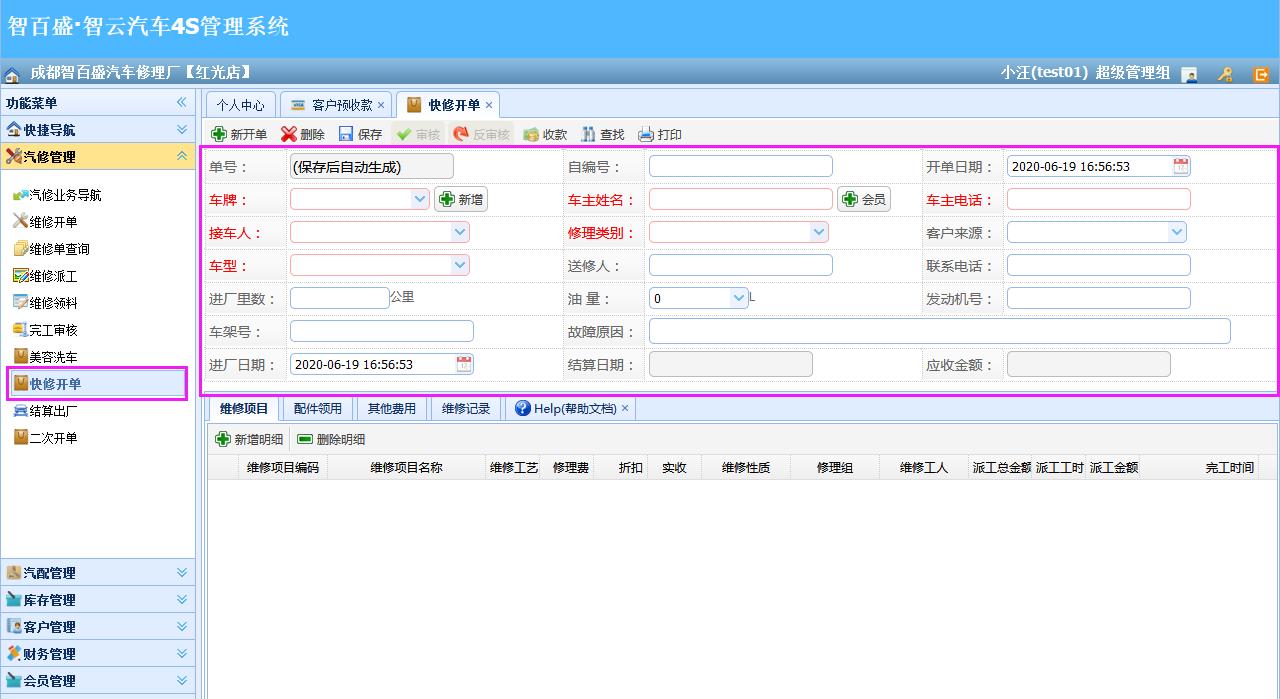Click the 新开单 (new order) toolbar icon

240,133
